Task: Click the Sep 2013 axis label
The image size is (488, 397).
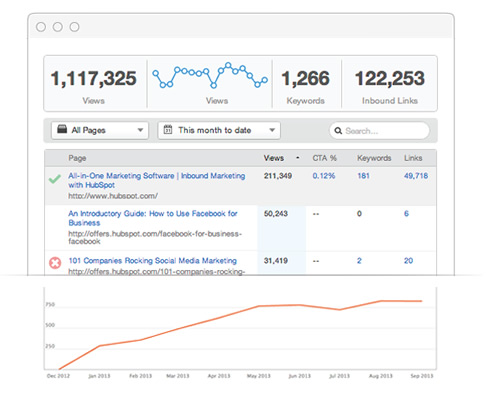Action: [422, 376]
